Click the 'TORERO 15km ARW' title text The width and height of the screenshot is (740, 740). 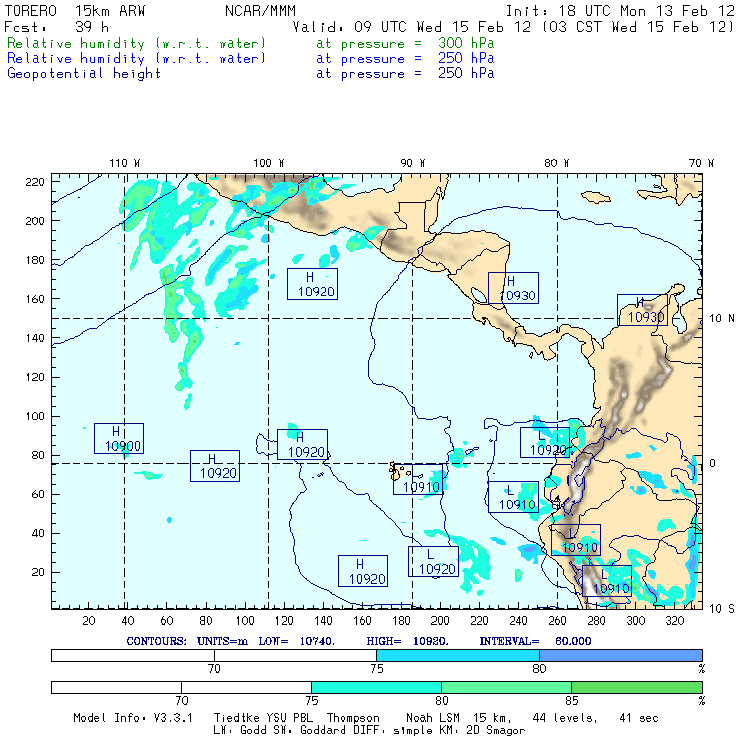point(75,11)
